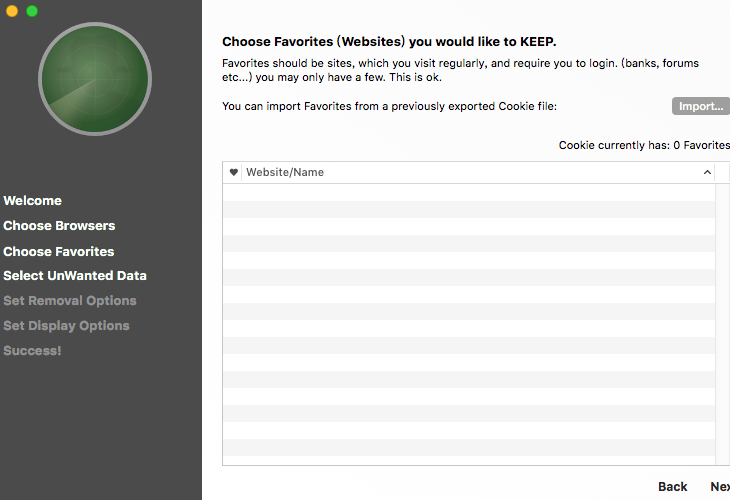Open the Welcome step in sidebar
Image resolution: width=730 pixels, height=500 pixels.
33,201
